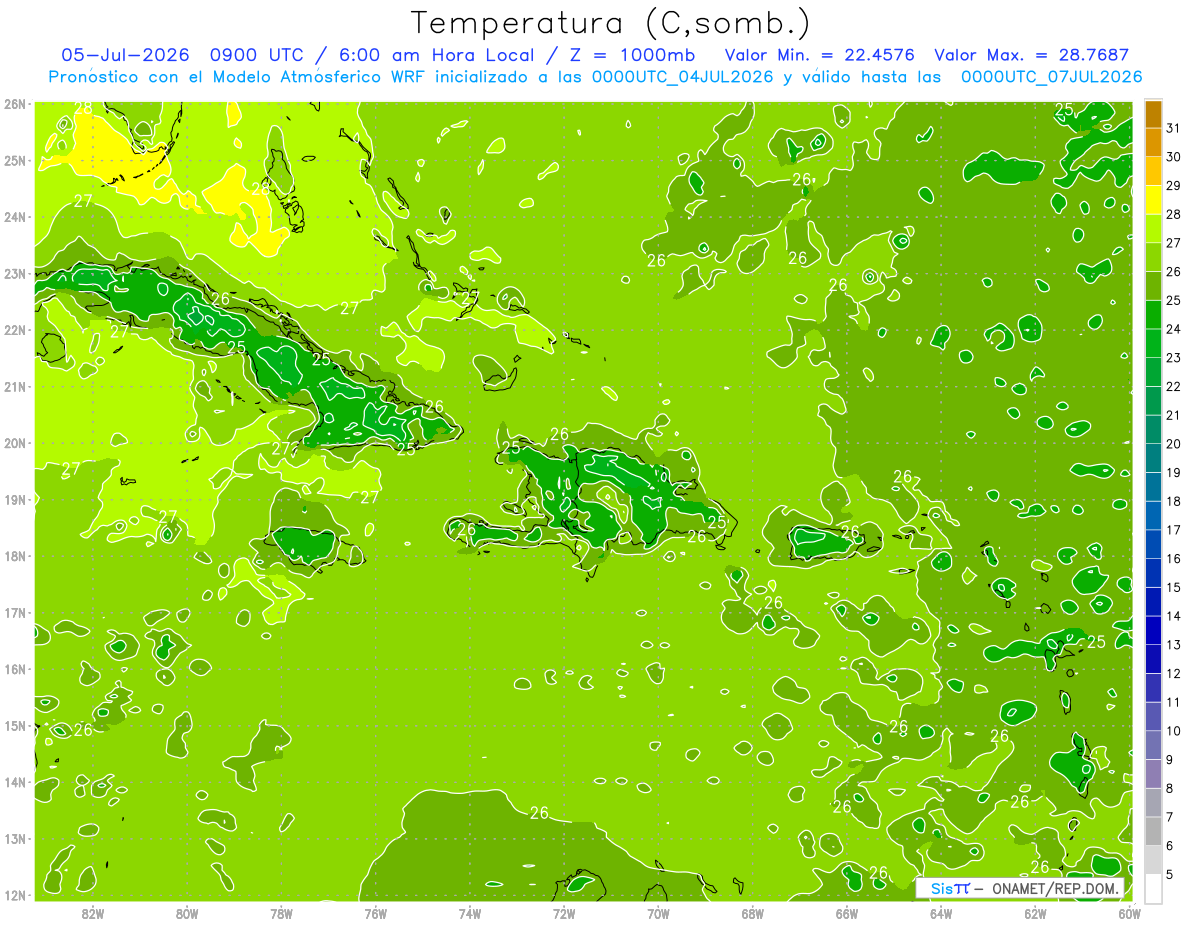Click longitude axis label "60W"
The image size is (1200, 927).
[1130, 913]
